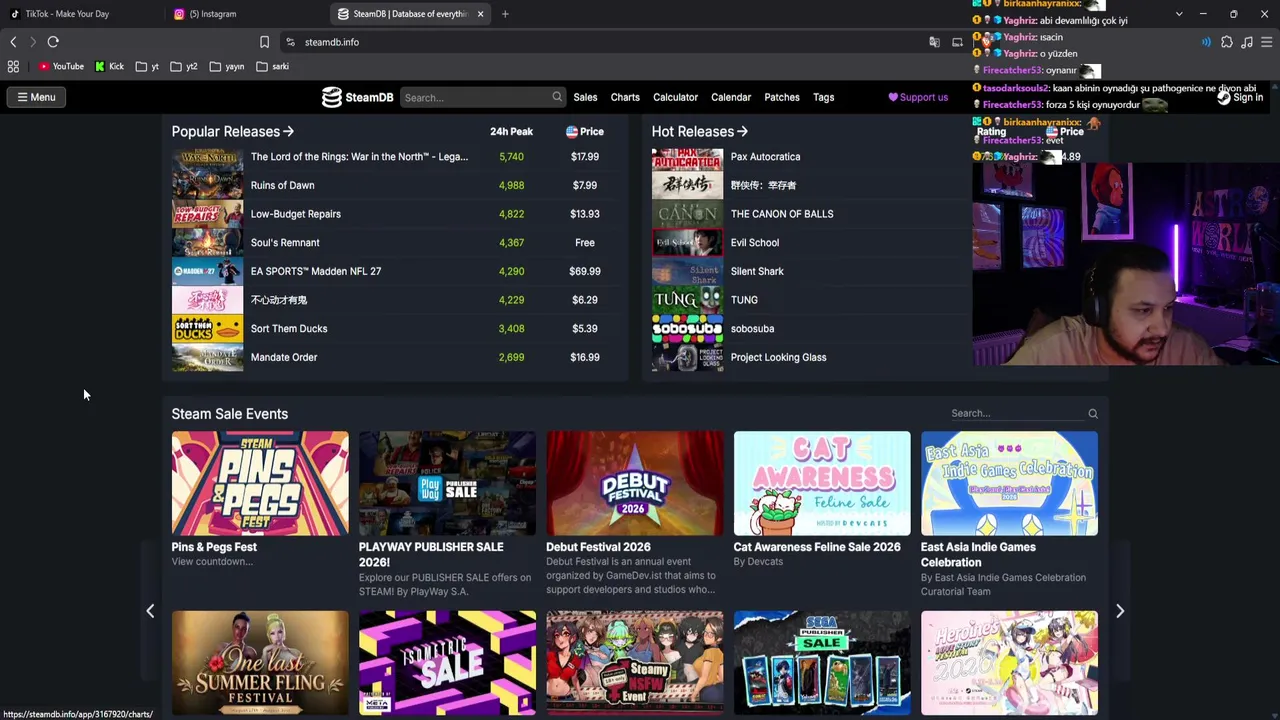Go back with browser back arrow
The width and height of the screenshot is (1280, 720).
(13, 42)
